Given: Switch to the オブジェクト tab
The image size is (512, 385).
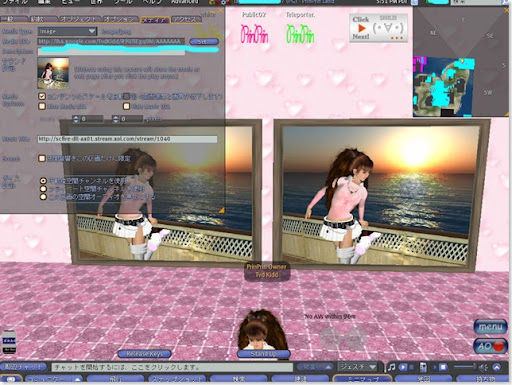Looking at the screenshot, I should (x=80, y=20).
